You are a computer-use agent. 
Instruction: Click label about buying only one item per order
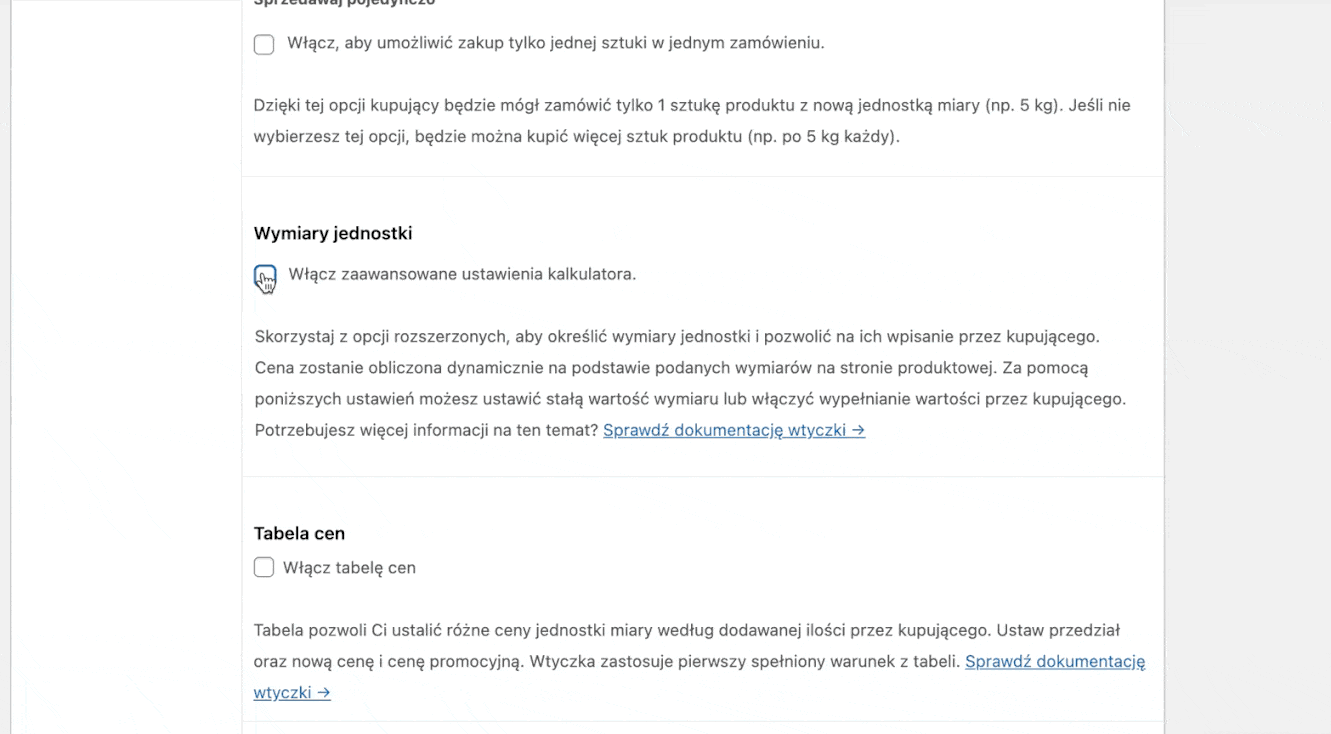(x=555, y=43)
